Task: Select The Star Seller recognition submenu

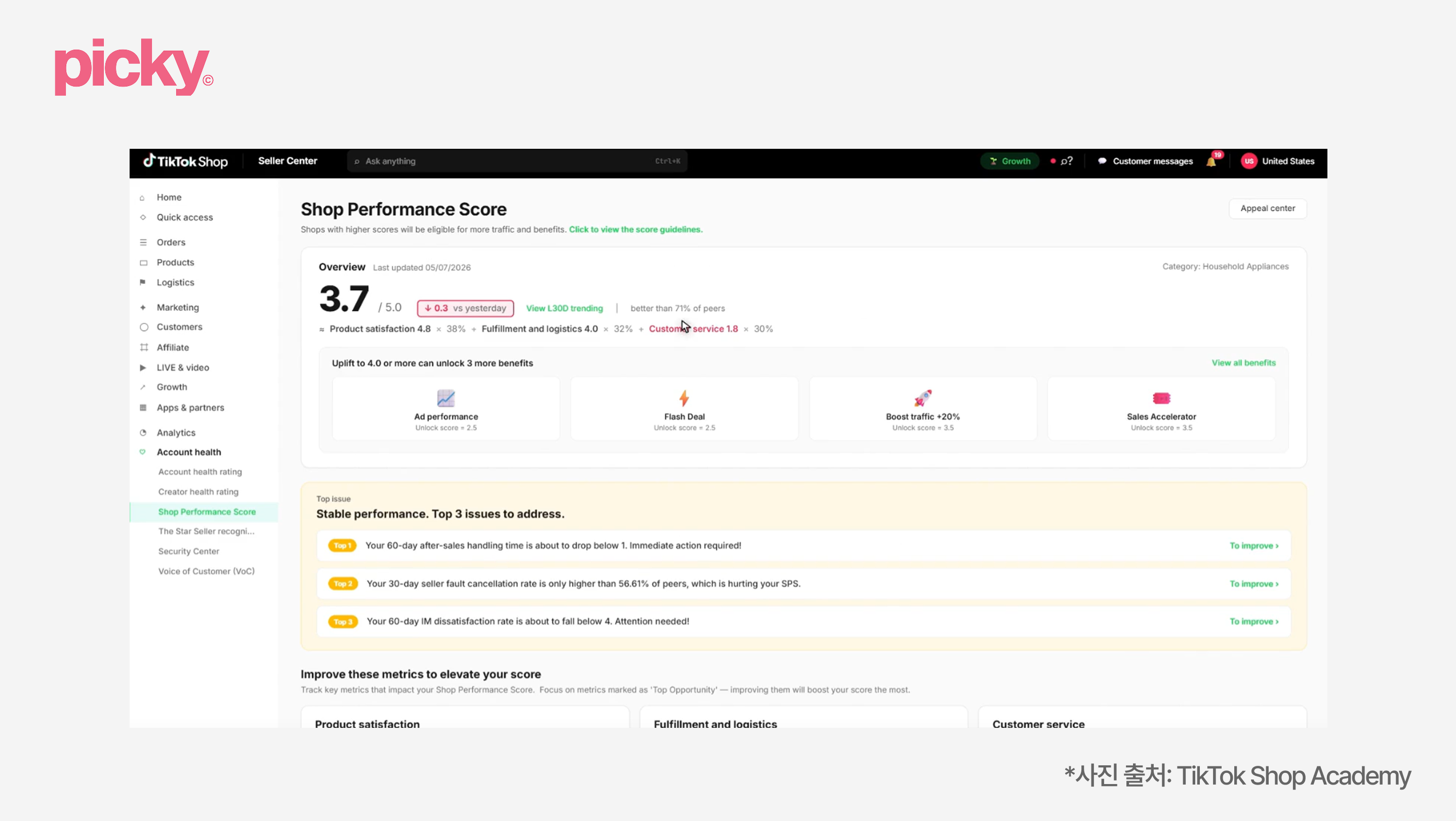Action: tap(207, 531)
